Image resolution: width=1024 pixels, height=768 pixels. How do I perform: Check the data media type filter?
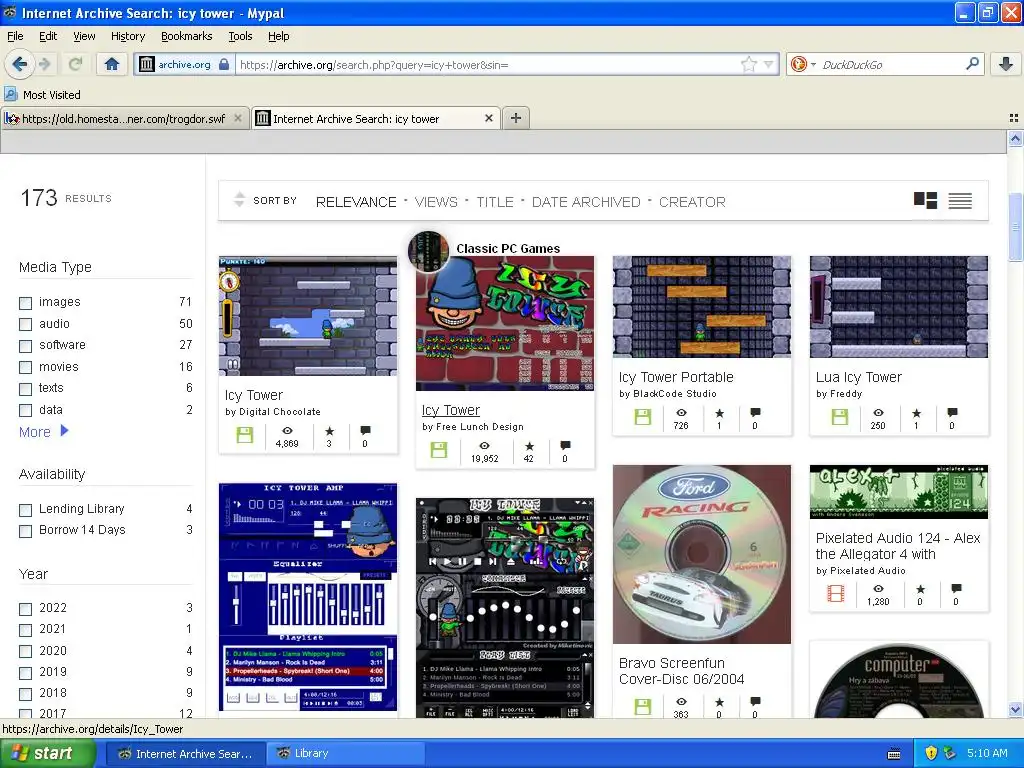[25, 411]
